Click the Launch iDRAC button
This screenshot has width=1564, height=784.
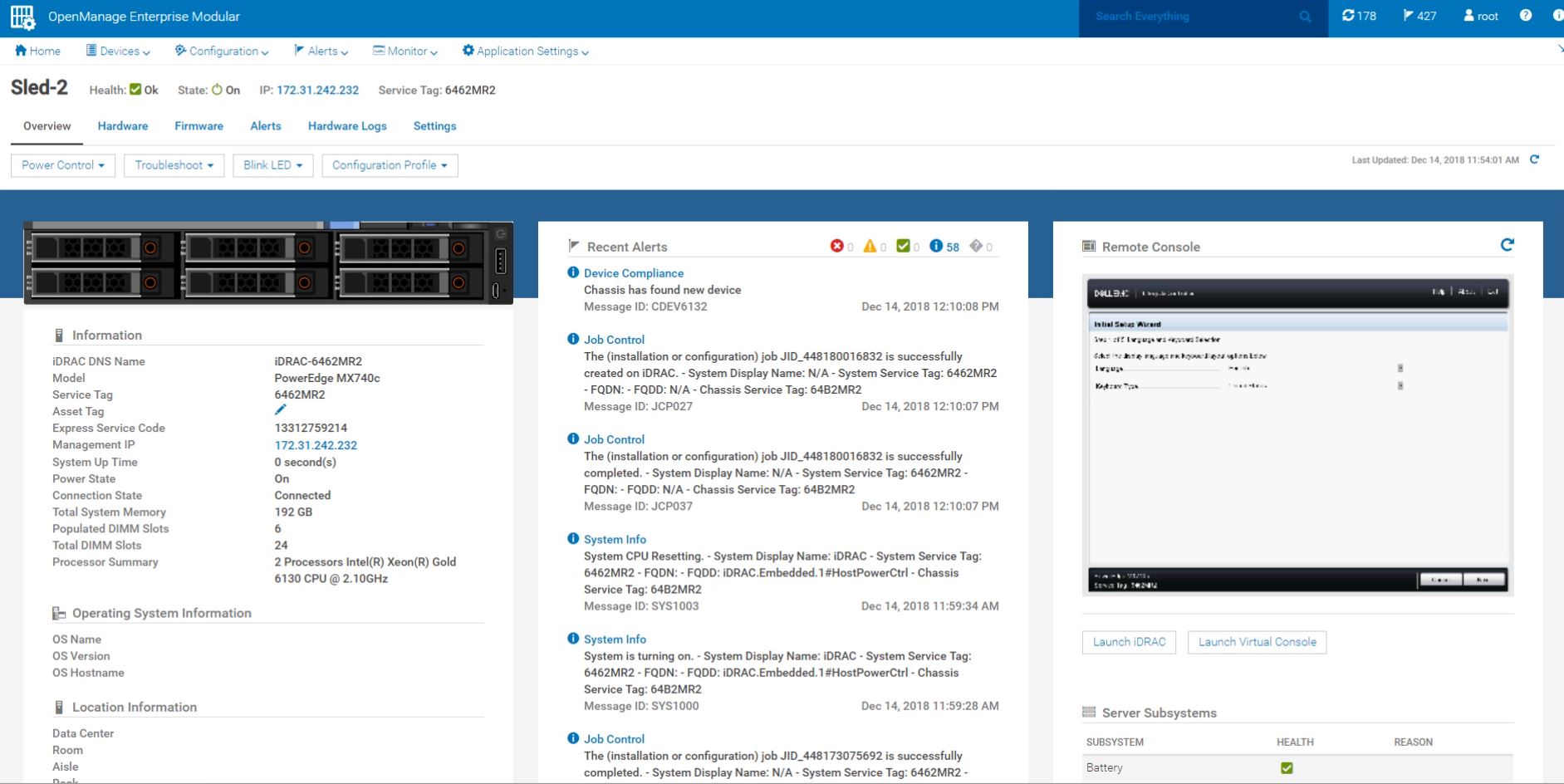1130,642
